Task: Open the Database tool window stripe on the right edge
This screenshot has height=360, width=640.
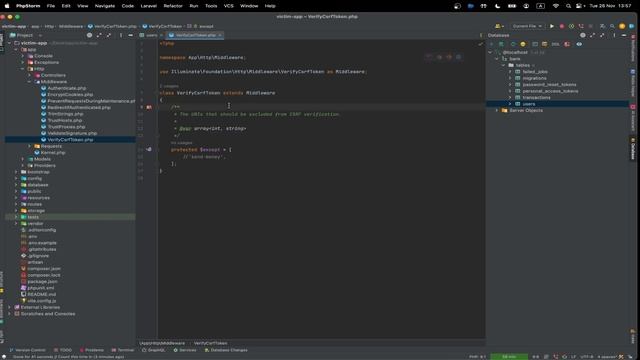Action: pyautogui.click(x=633, y=149)
